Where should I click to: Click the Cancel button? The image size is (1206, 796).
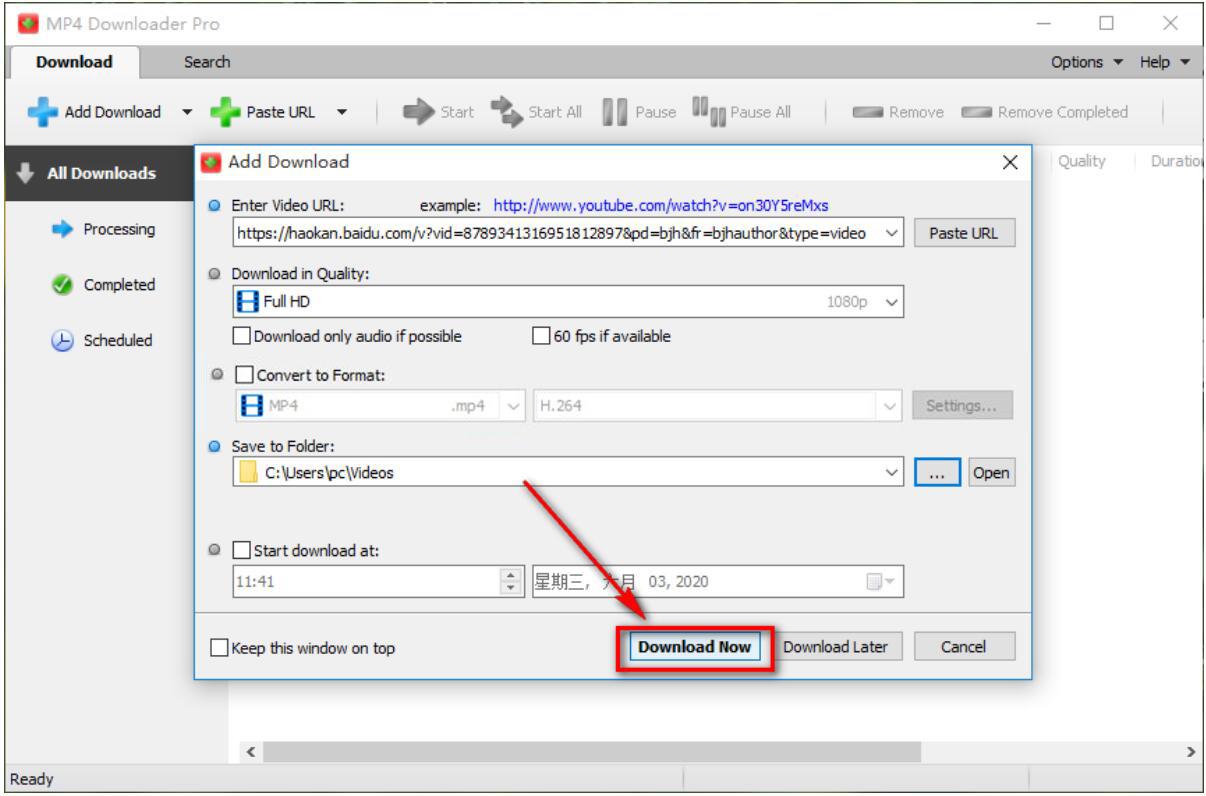964,647
